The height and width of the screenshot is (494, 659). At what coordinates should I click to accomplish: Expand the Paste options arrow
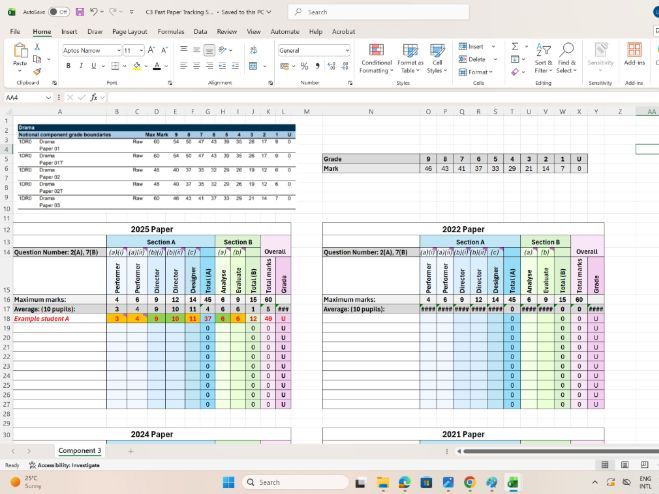pos(20,71)
